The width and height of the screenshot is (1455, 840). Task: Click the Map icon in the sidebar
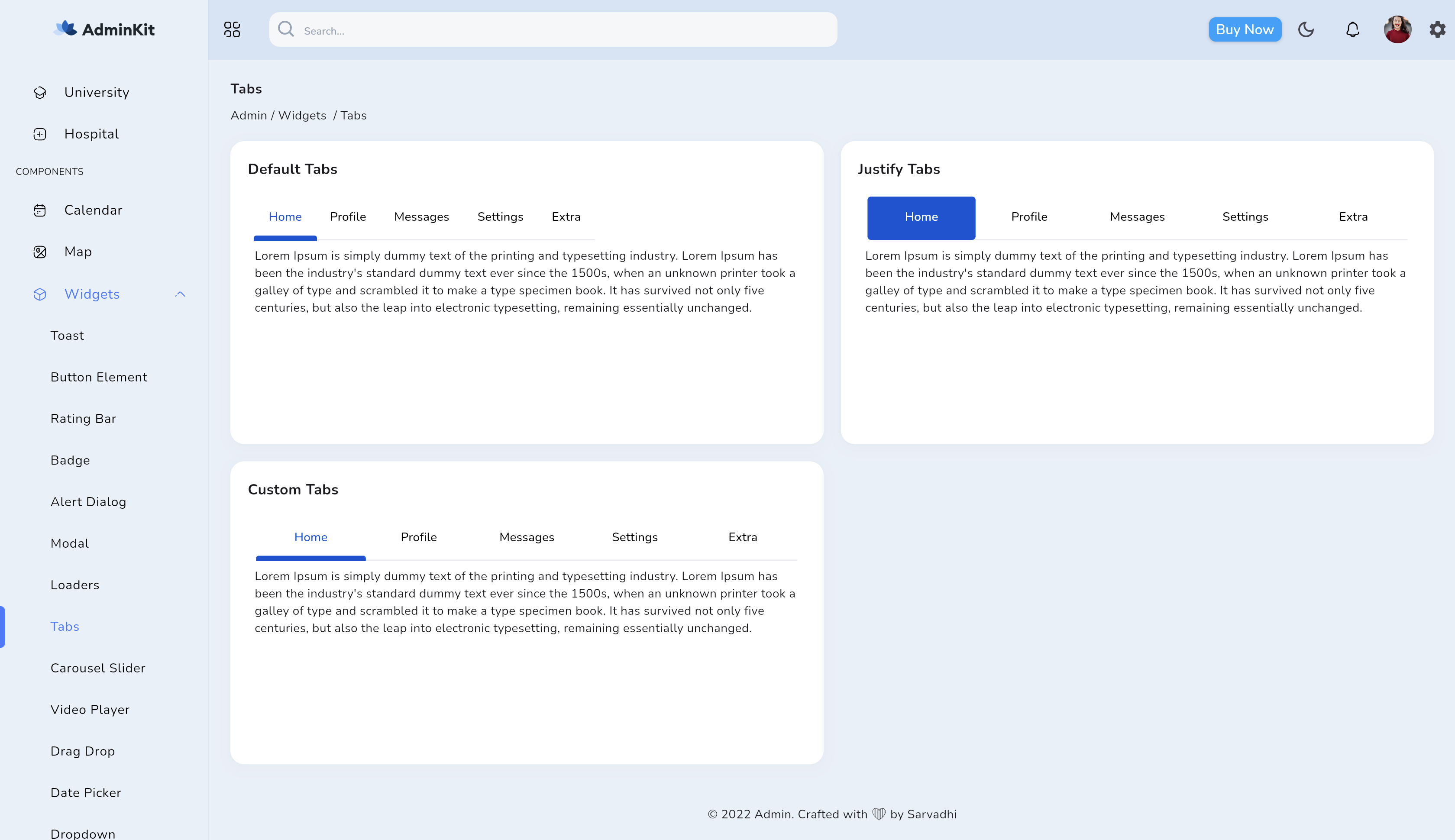click(39, 252)
